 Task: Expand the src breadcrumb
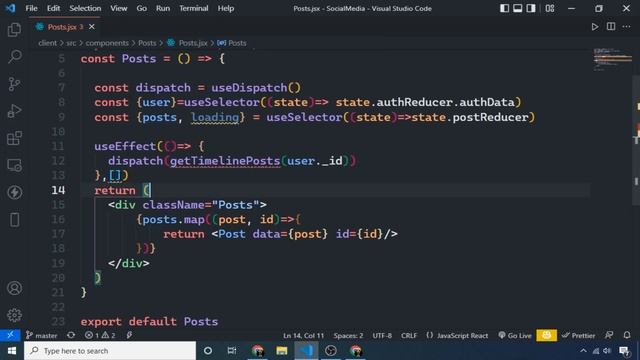tap(71, 43)
